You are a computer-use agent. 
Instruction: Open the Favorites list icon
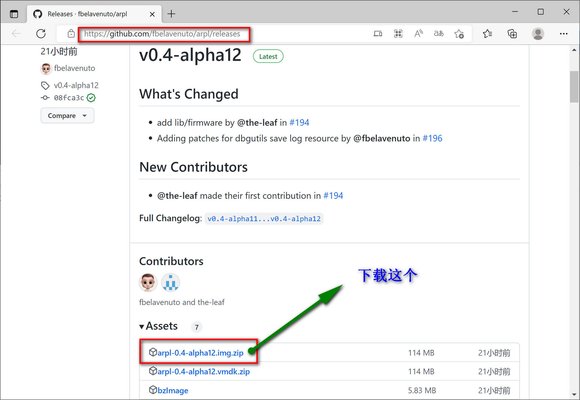click(x=487, y=34)
